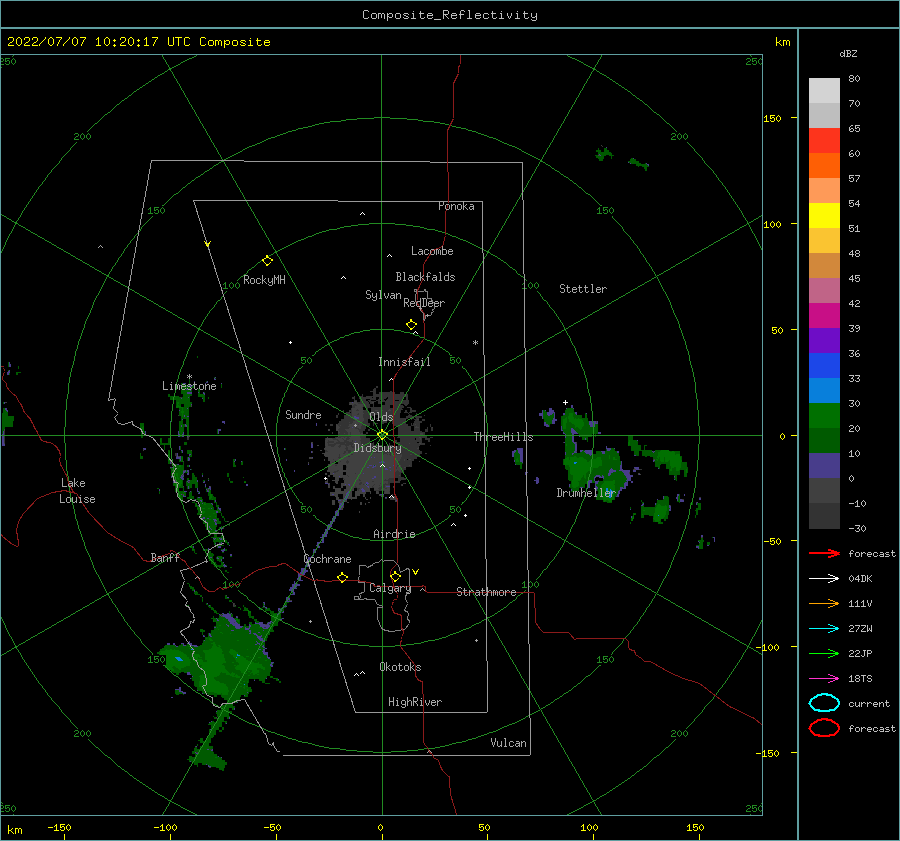The image size is (900, 841).
Task: Click the Sundre city label
Action: pyautogui.click(x=303, y=414)
